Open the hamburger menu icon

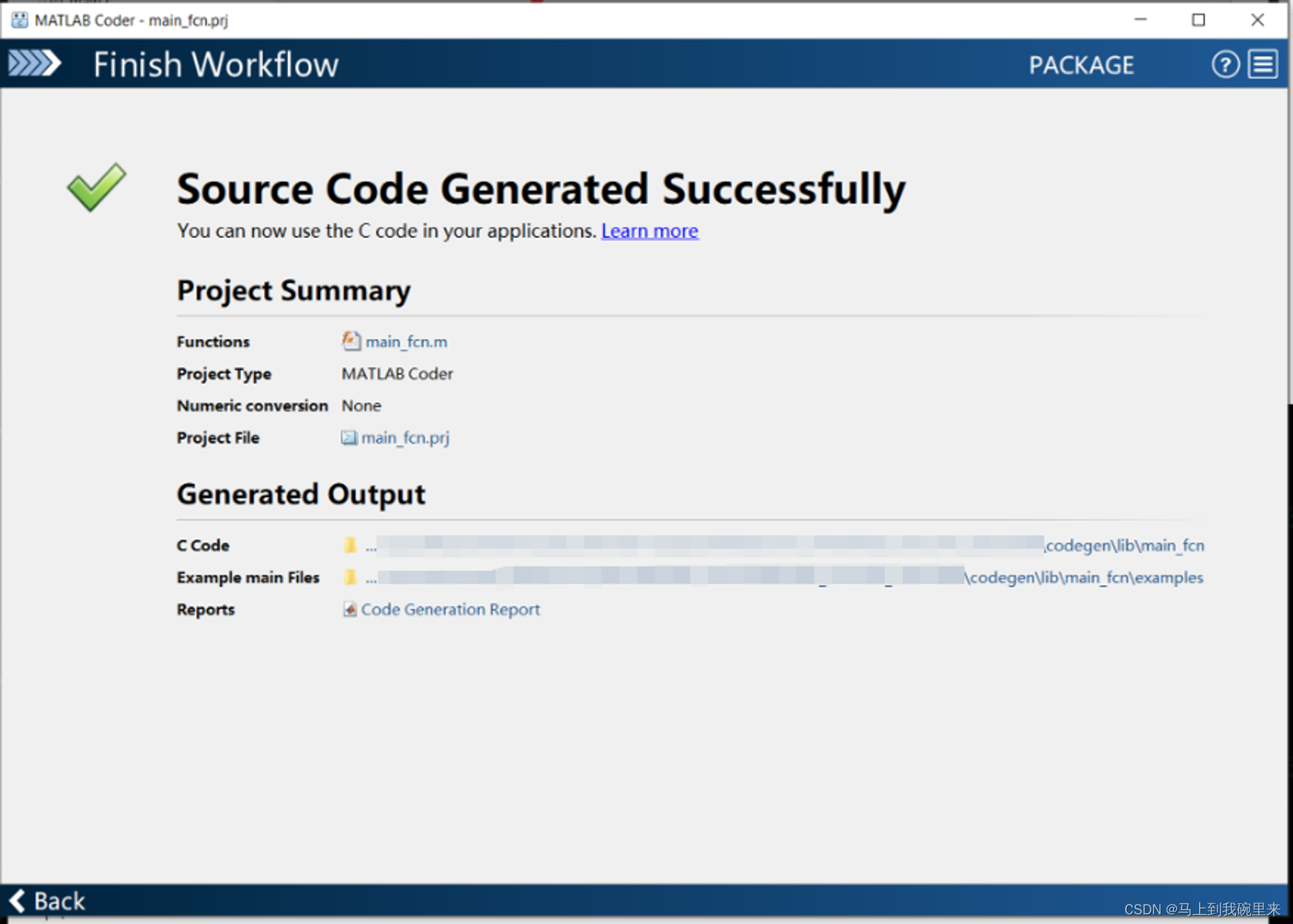click(1263, 65)
